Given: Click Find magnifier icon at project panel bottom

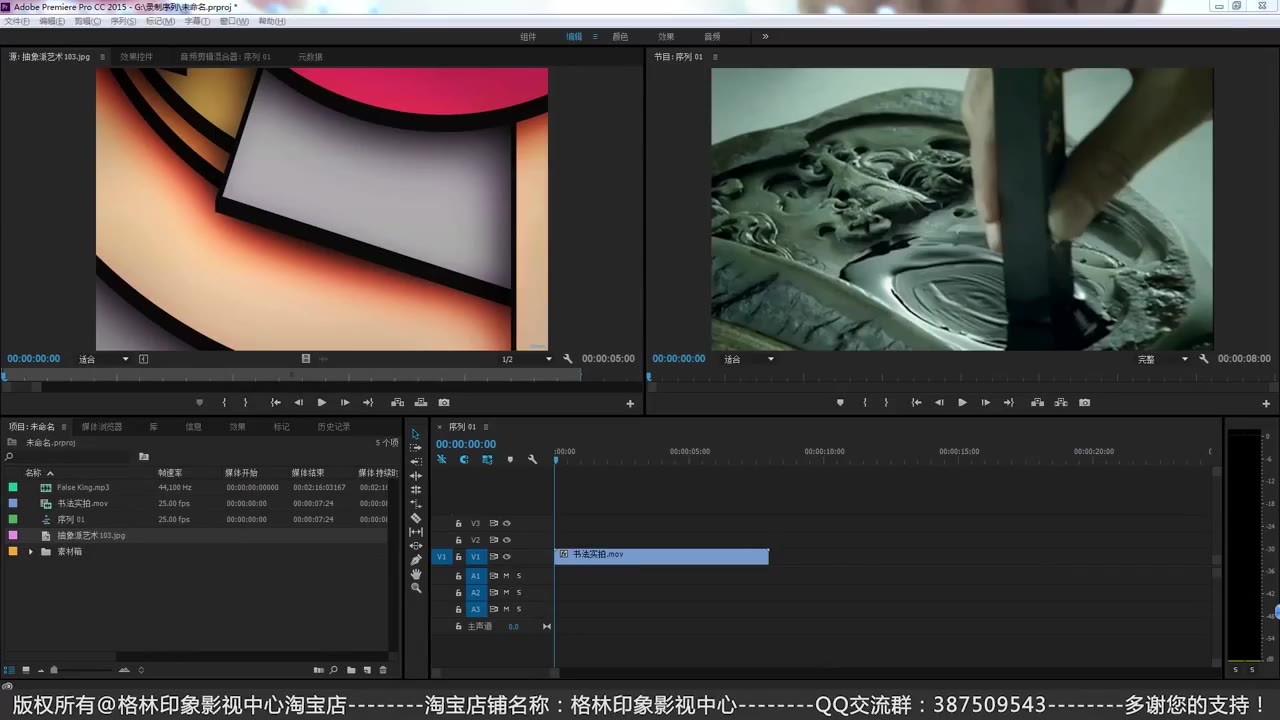Looking at the screenshot, I should pos(334,670).
